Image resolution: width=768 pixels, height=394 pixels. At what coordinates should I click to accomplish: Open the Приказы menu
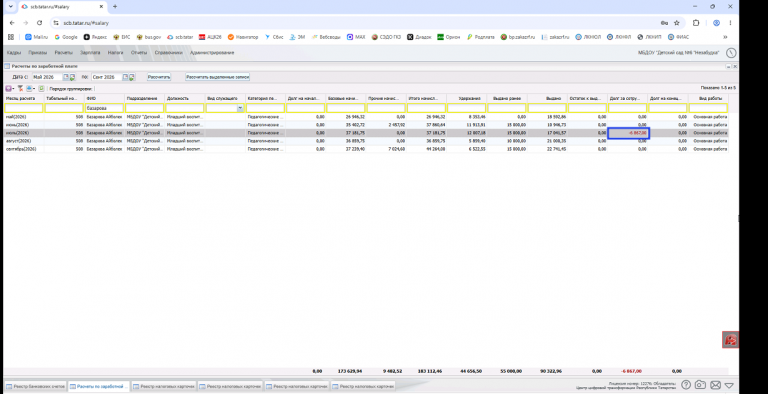coord(38,52)
